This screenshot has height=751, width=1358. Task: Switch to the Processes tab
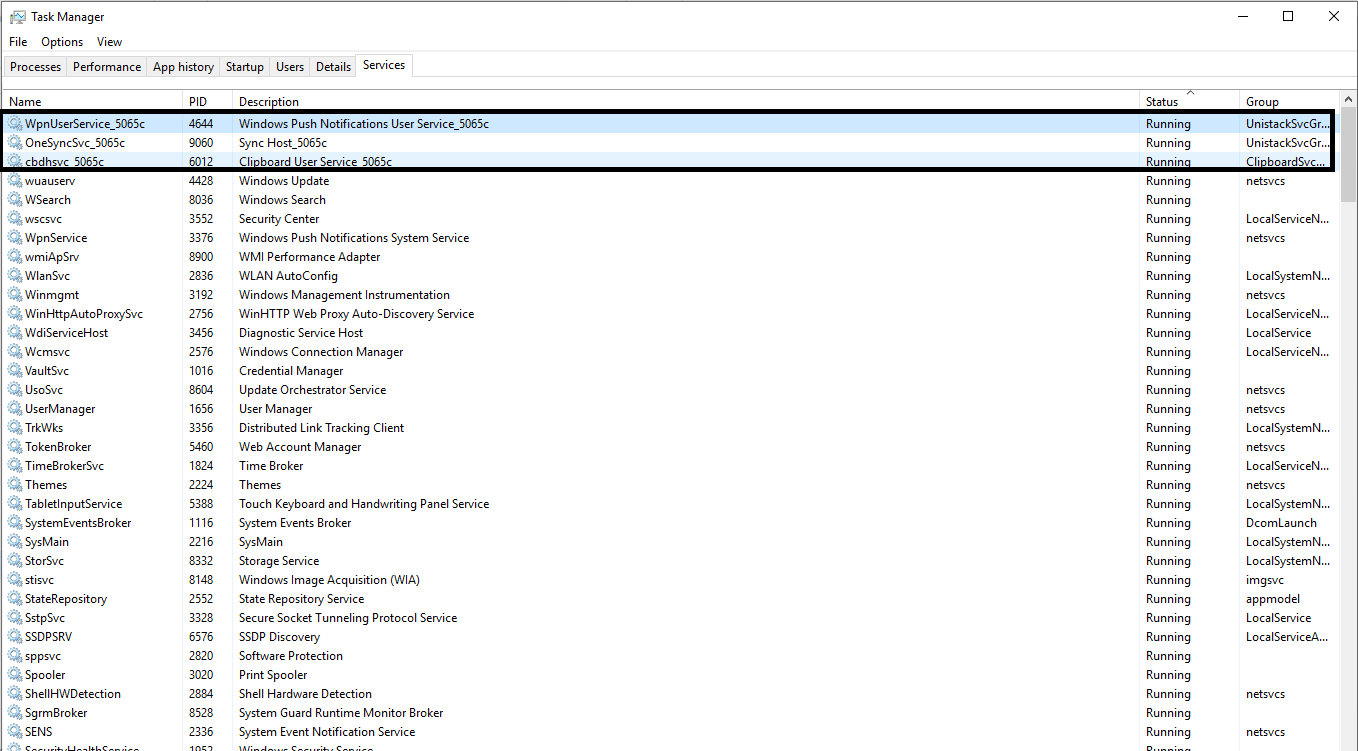(36, 67)
